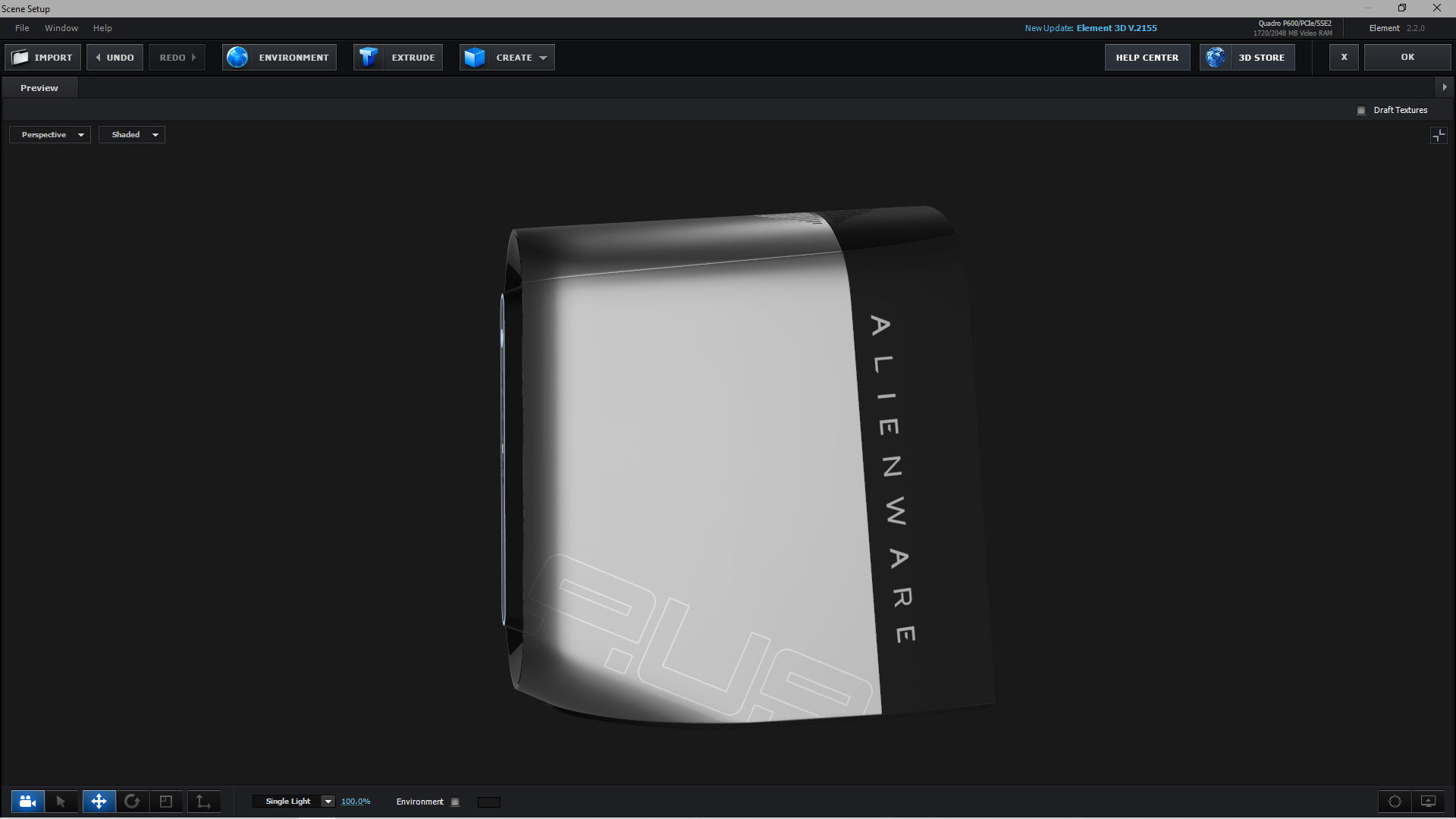Select the arrow selection tool
1456x819 pixels.
pyautogui.click(x=61, y=802)
